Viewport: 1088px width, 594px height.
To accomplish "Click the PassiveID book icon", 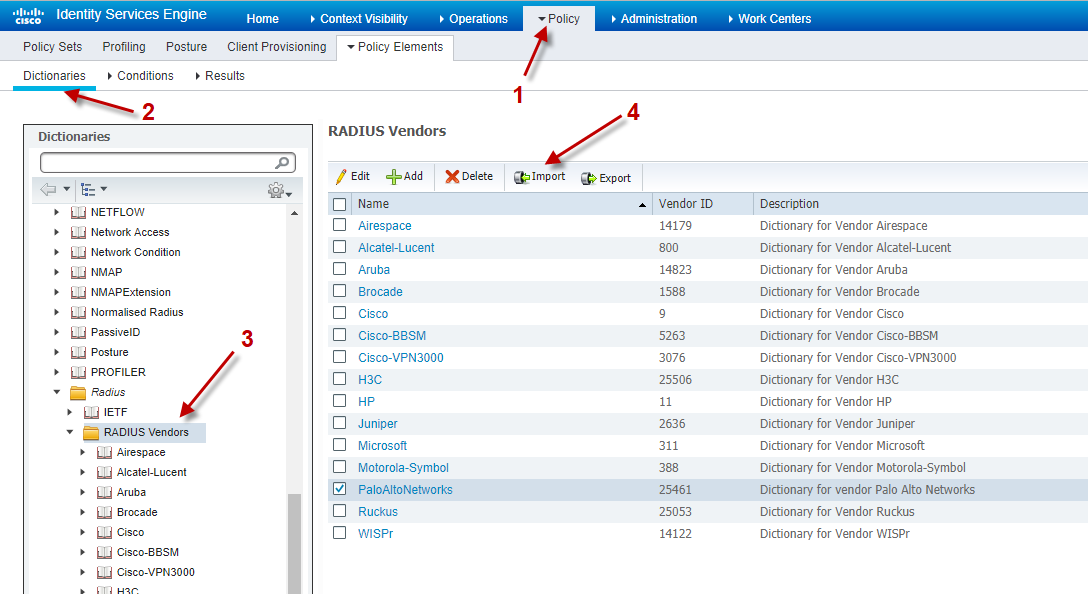I will pyautogui.click(x=78, y=332).
